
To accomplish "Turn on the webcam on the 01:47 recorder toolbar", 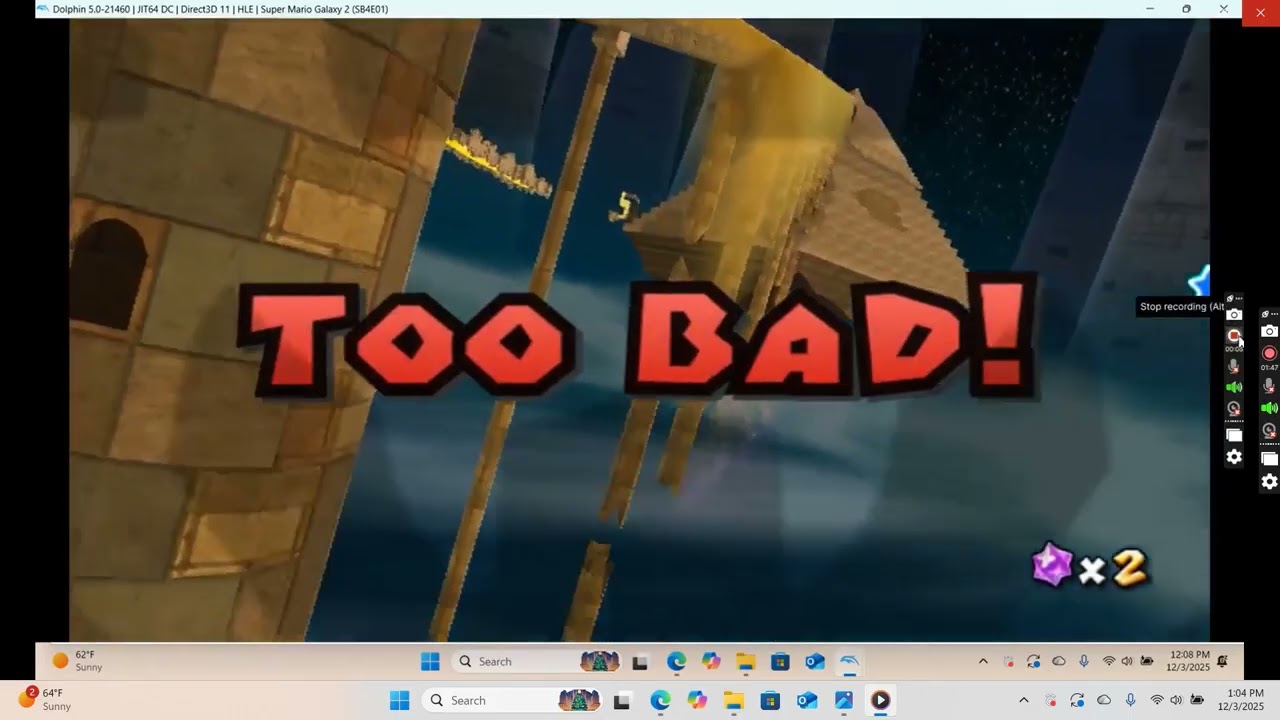I will (1269, 431).
